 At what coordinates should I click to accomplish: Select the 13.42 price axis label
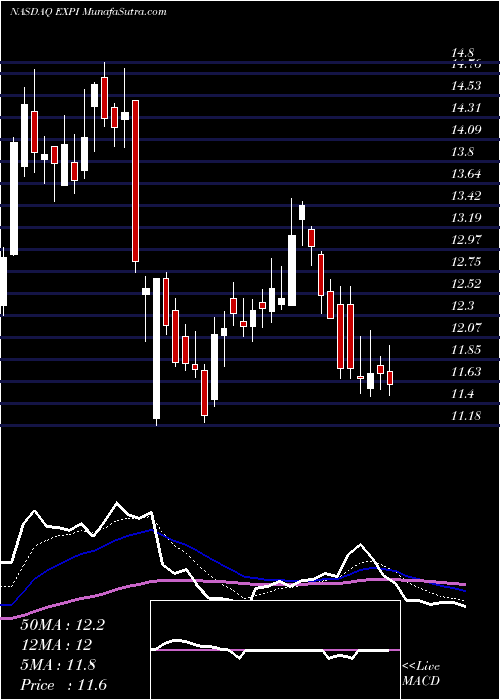click(x=466, y=196)
